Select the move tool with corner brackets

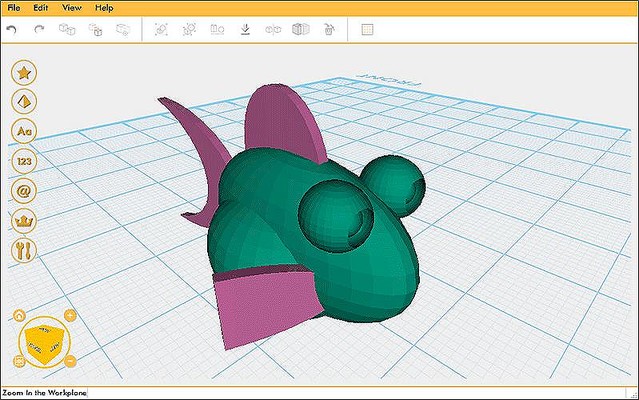pos(161,29)
